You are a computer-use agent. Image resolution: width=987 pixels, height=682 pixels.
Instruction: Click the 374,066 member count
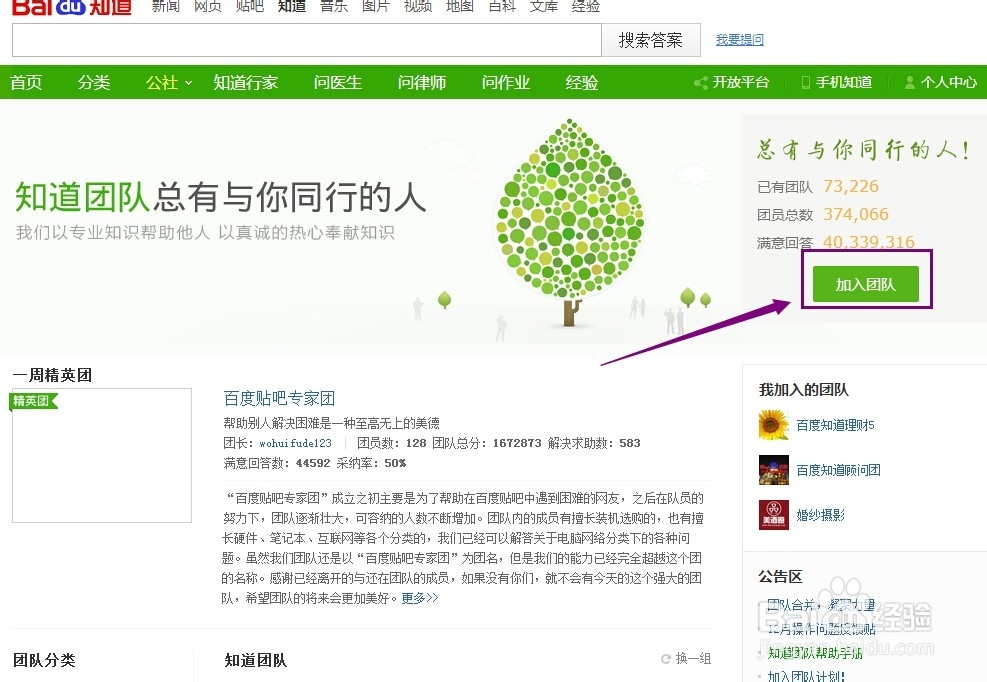click(x=856, y=214)
